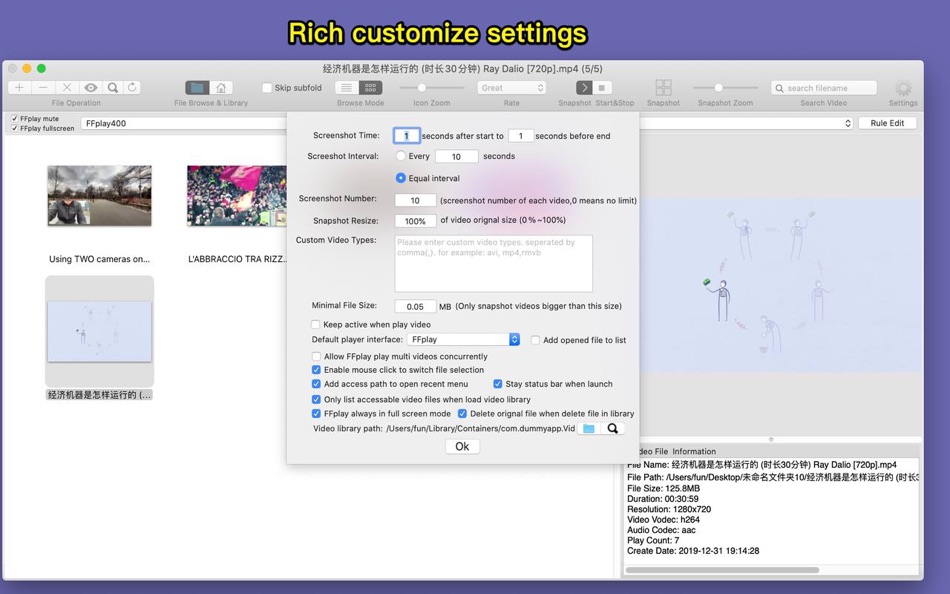This screenshot has height=594, width=950.
Task: Open the Rate dropdown showing Great
Action: pos(512,88)
